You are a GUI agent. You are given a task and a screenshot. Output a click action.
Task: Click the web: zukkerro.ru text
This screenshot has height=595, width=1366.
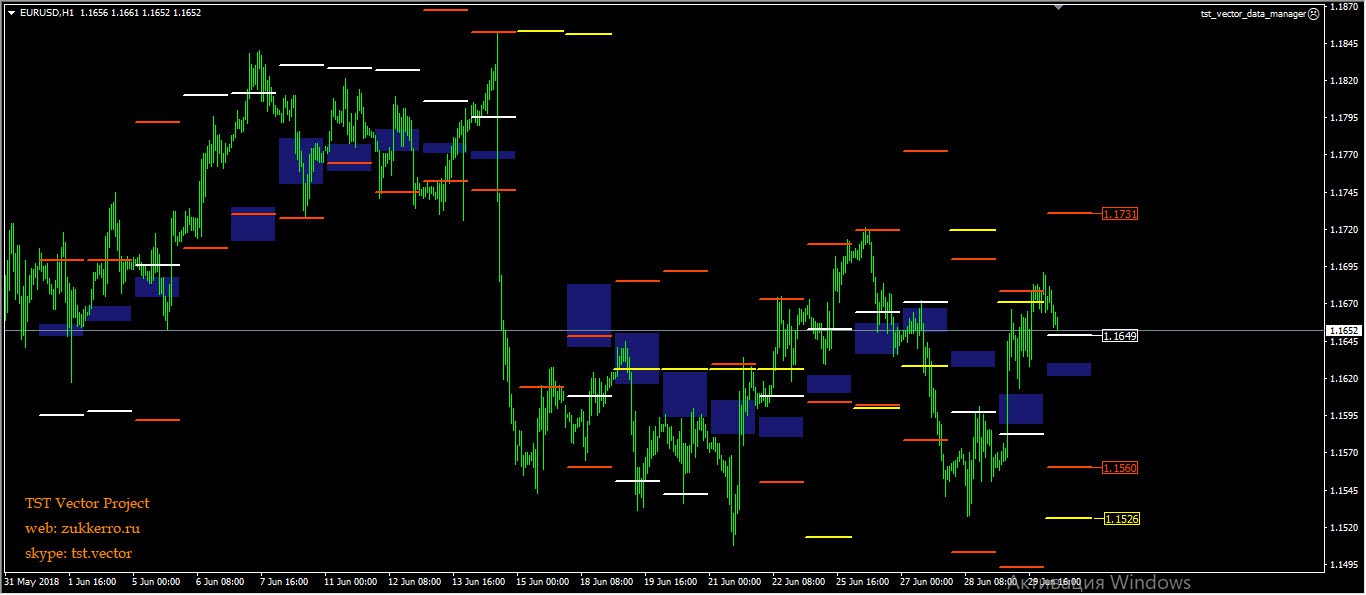pos(82,528)
